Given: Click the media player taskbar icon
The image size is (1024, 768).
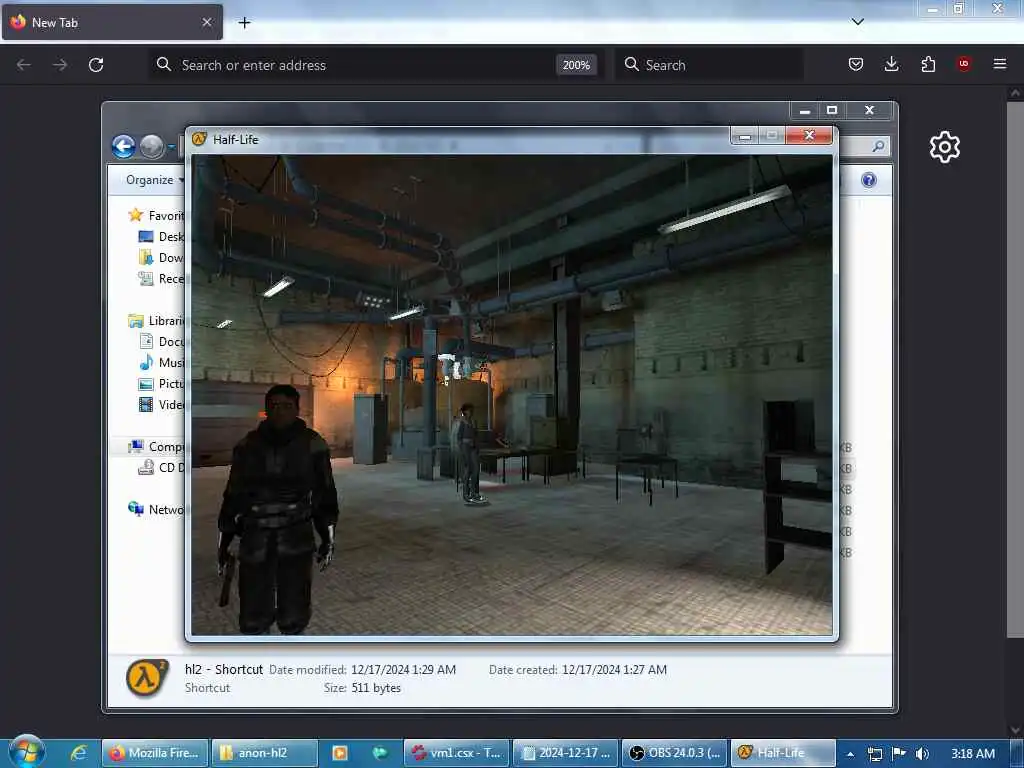Looking at the screenshot, I should (340, 752).
